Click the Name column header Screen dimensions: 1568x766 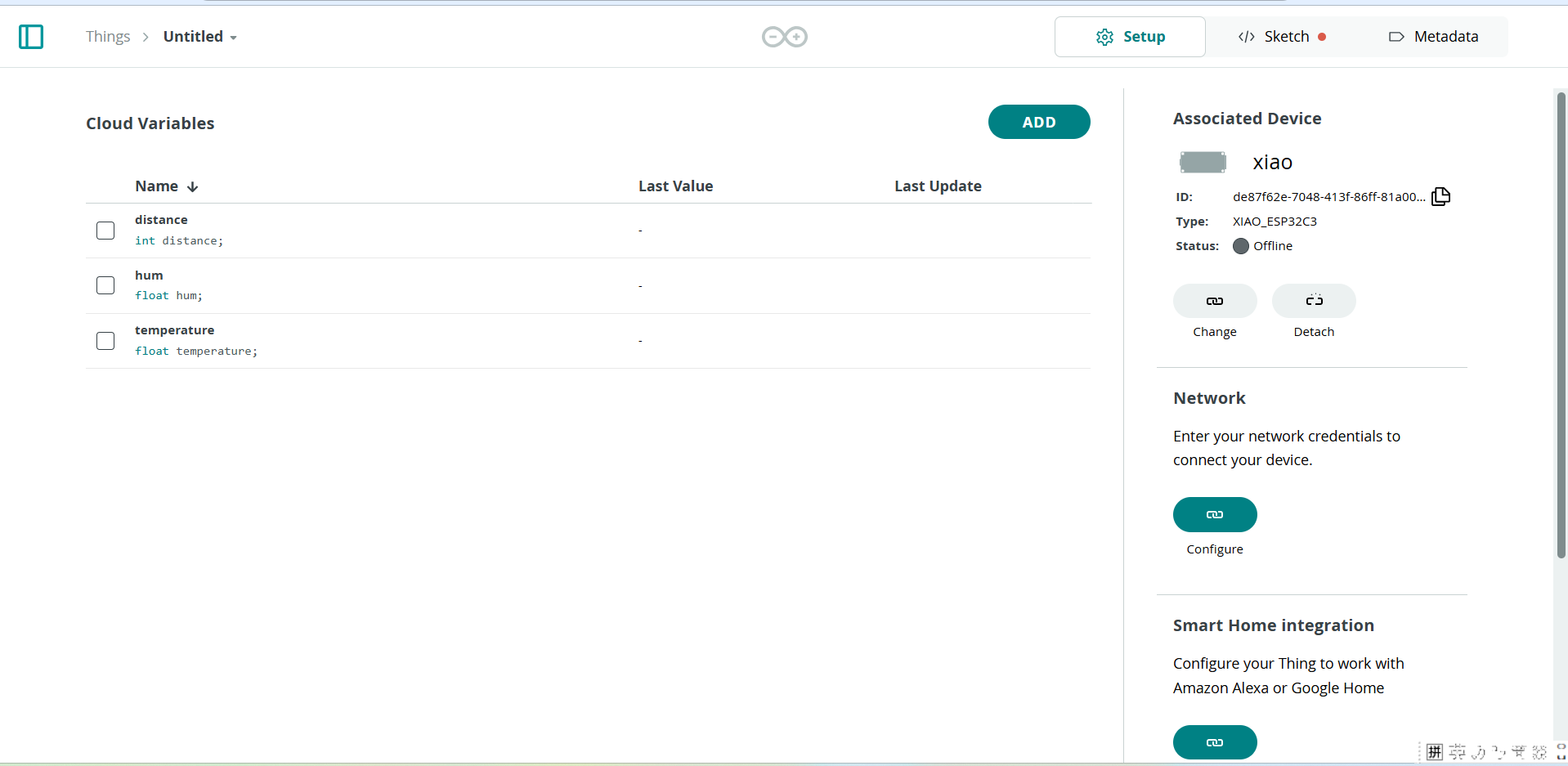(156, 186)
